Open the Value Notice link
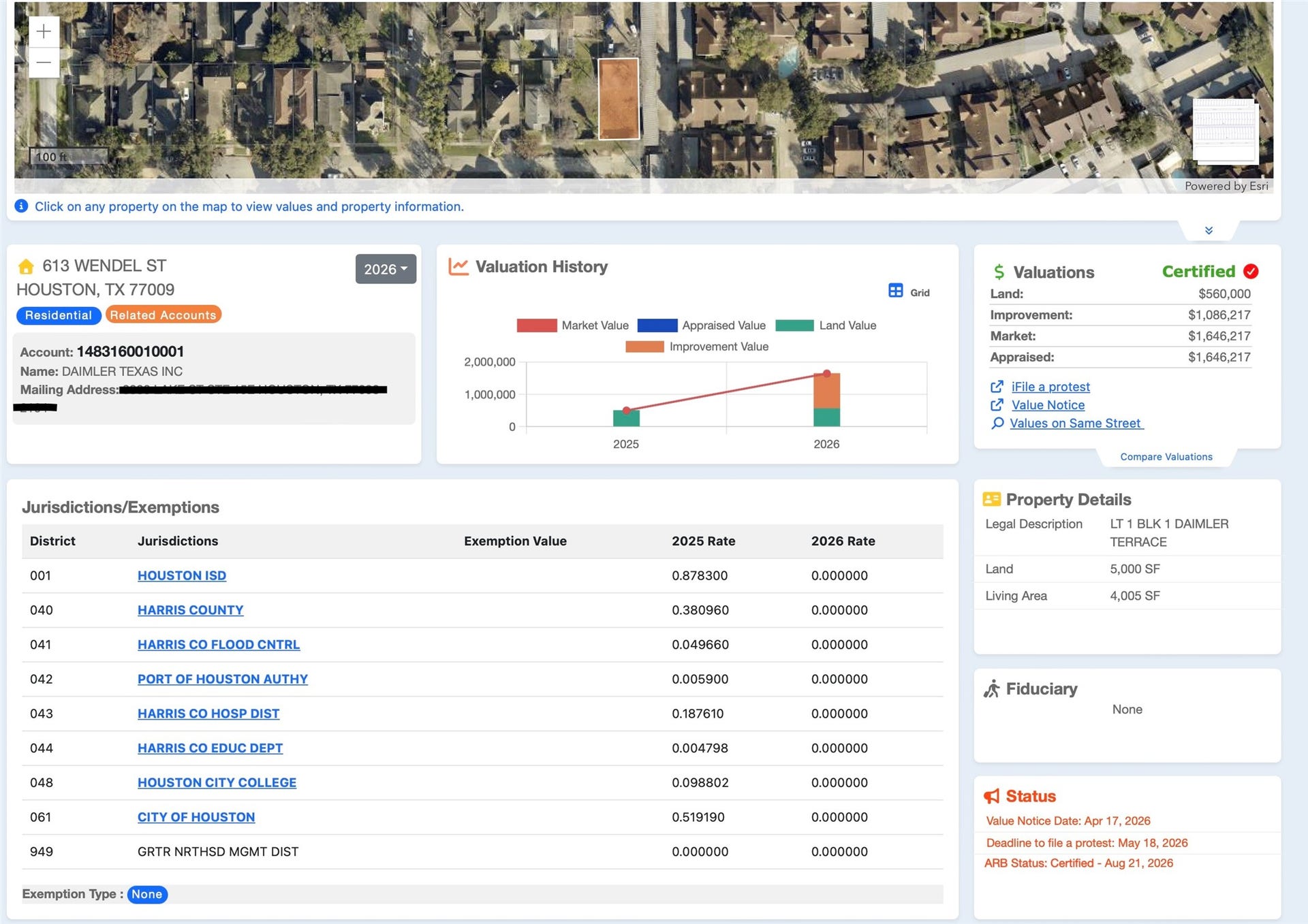 click(x=1048, y=405)
